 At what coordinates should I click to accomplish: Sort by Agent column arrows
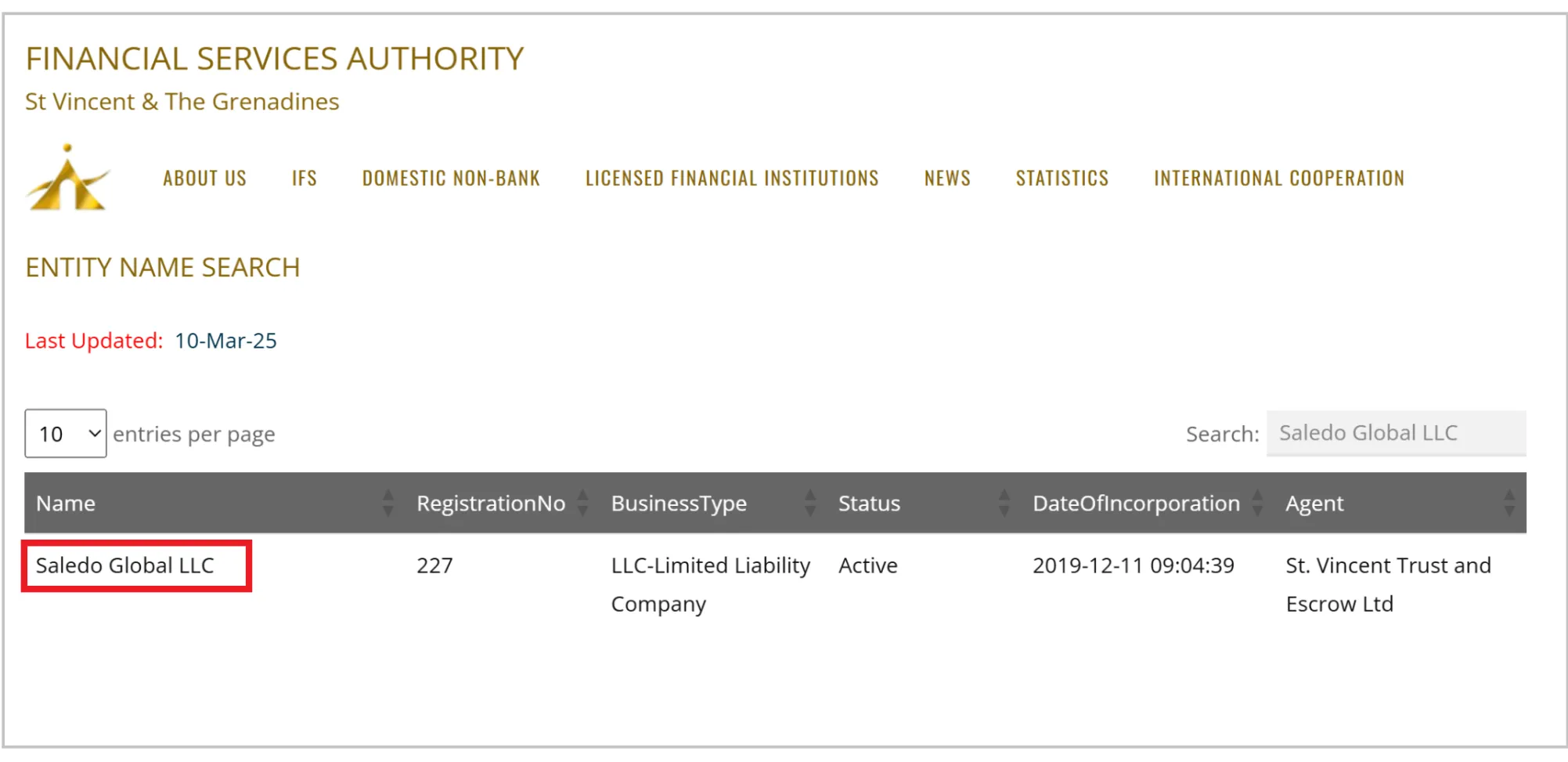pos(1509,503)
